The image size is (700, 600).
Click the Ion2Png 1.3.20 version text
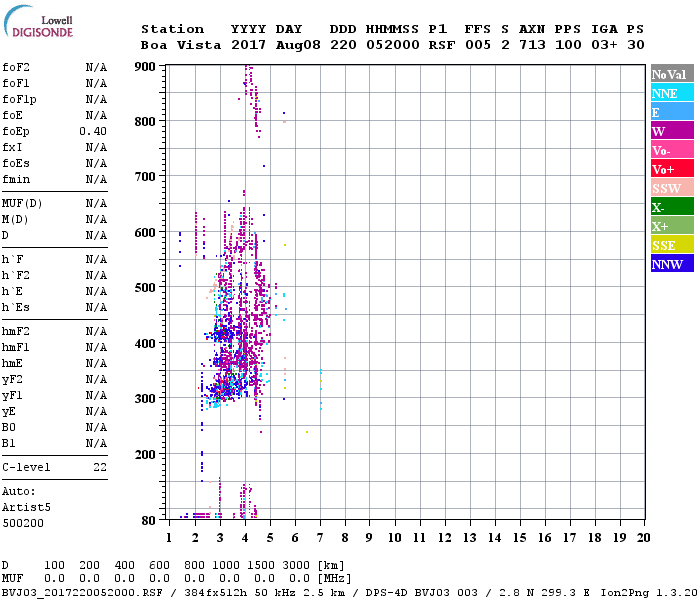coord(649,593)
